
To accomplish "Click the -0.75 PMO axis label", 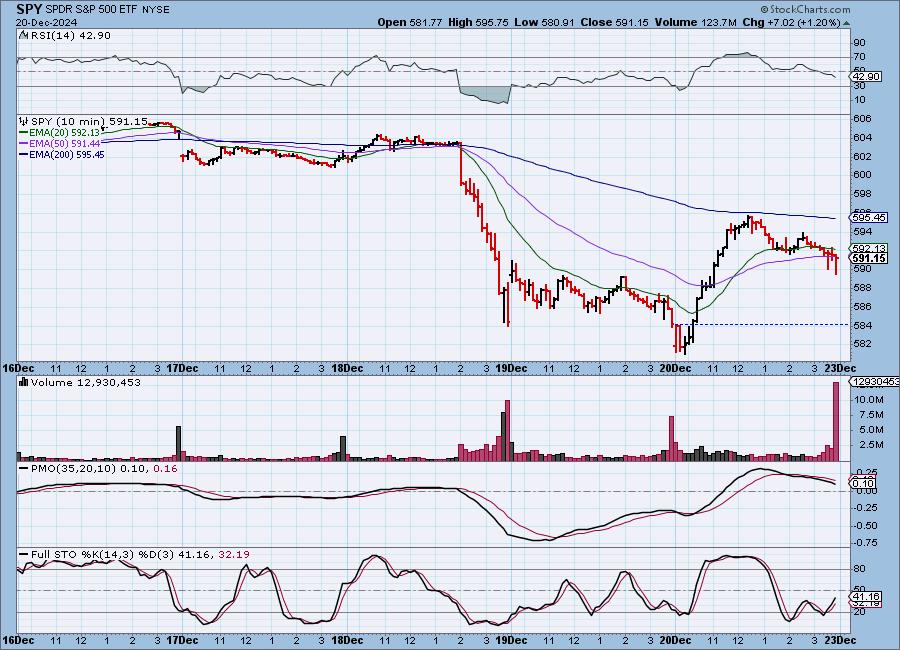I will [x=866, y=543].
